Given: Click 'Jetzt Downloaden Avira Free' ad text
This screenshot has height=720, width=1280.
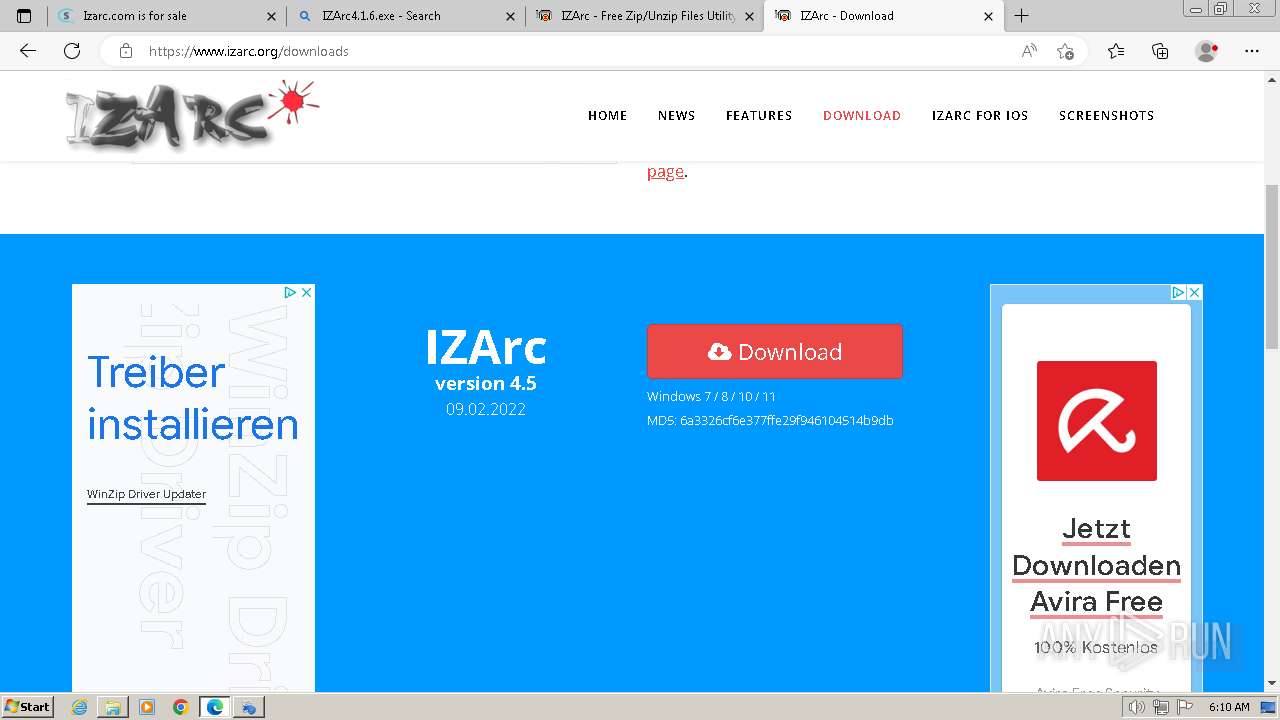Looking at the screenshot, I should tap(1097, 565).
